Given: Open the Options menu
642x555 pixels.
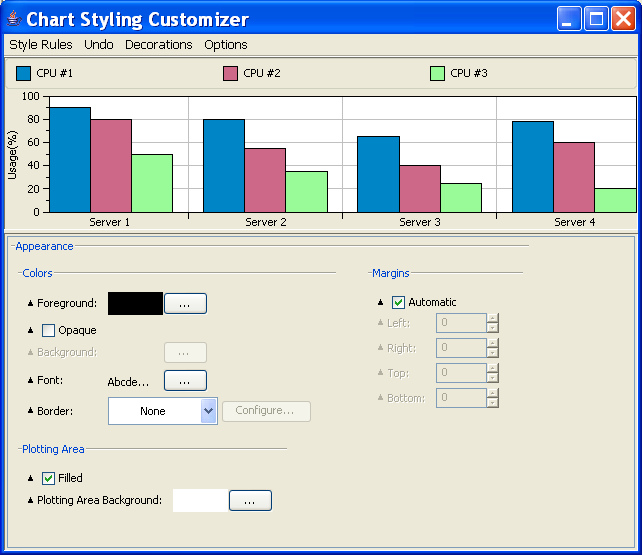Looking at the screenshot, I should (x=226, y=45).
